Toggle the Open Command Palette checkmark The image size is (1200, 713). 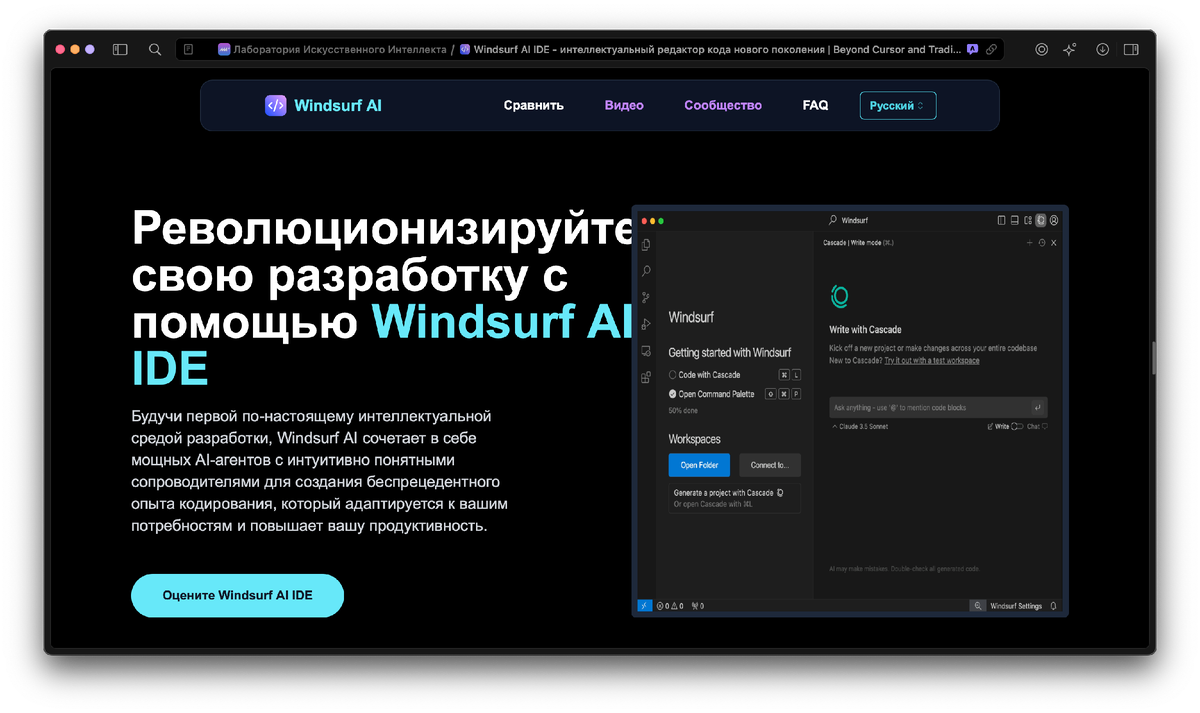[x=673, y=394]
